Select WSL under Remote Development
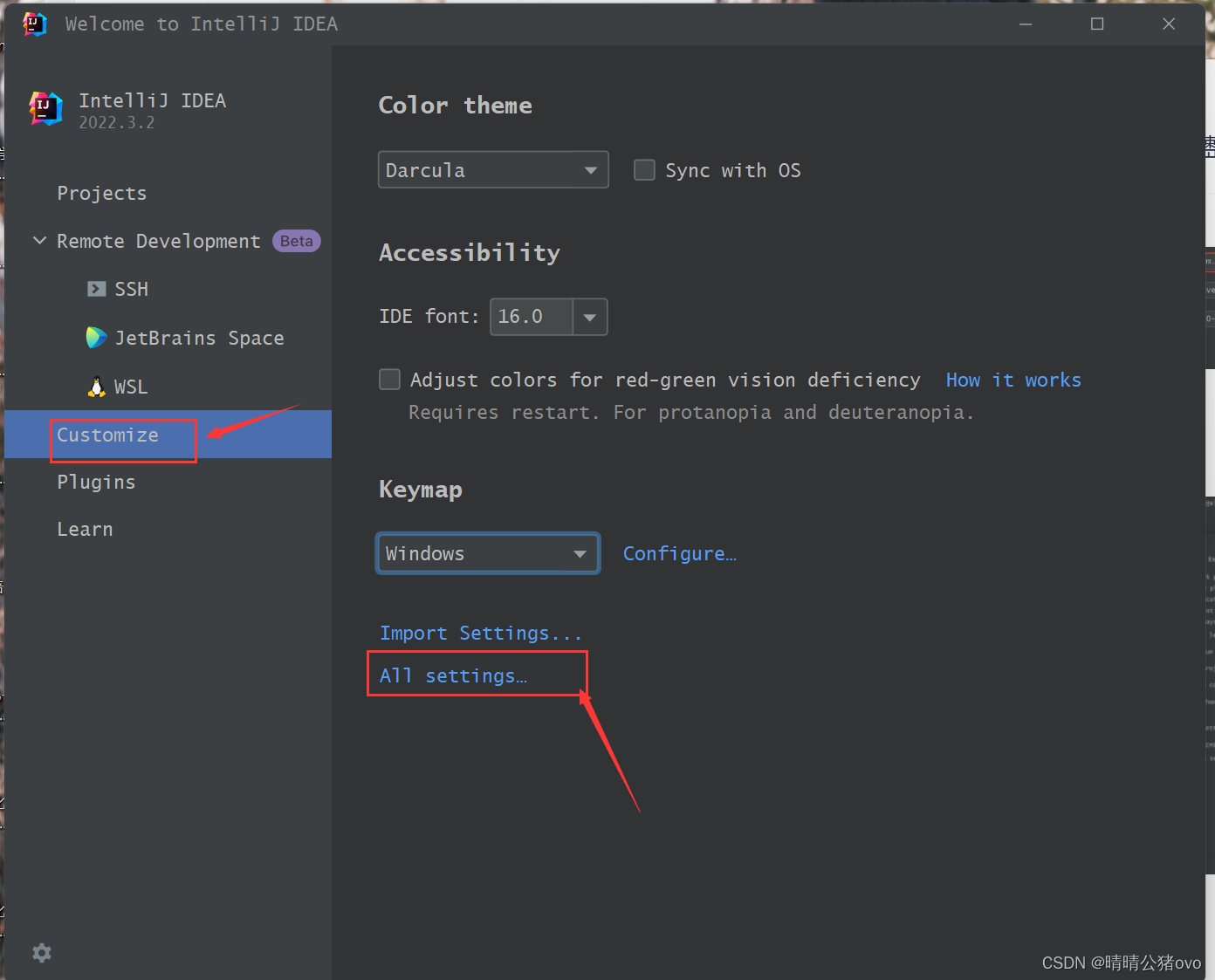 point(131,387)
